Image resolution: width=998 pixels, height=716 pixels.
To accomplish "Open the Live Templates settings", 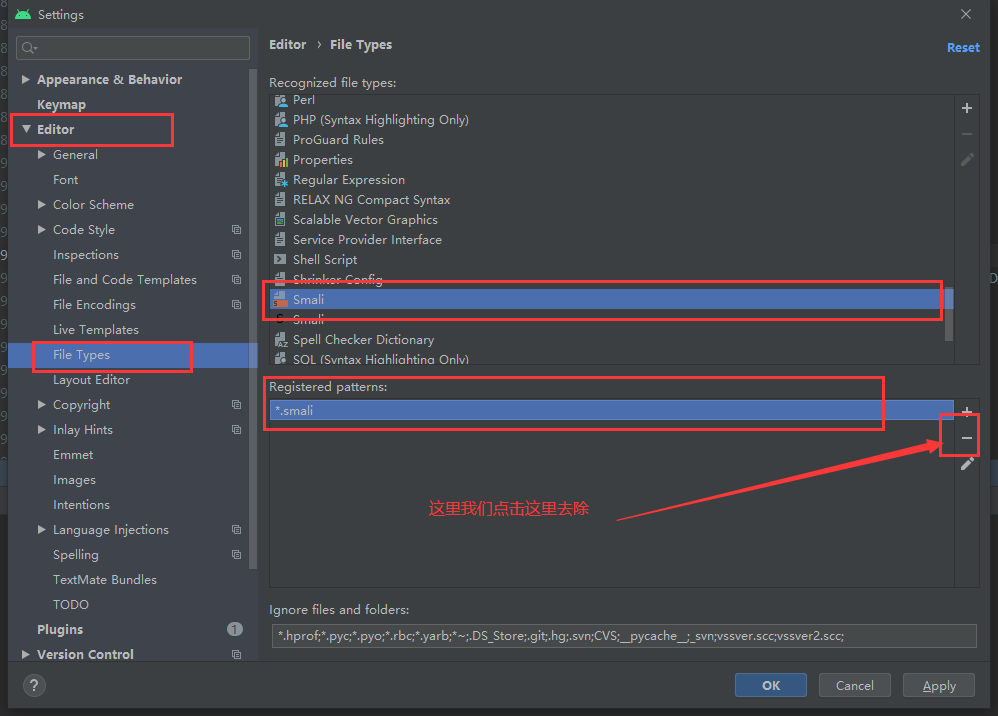I will (95, 330).
